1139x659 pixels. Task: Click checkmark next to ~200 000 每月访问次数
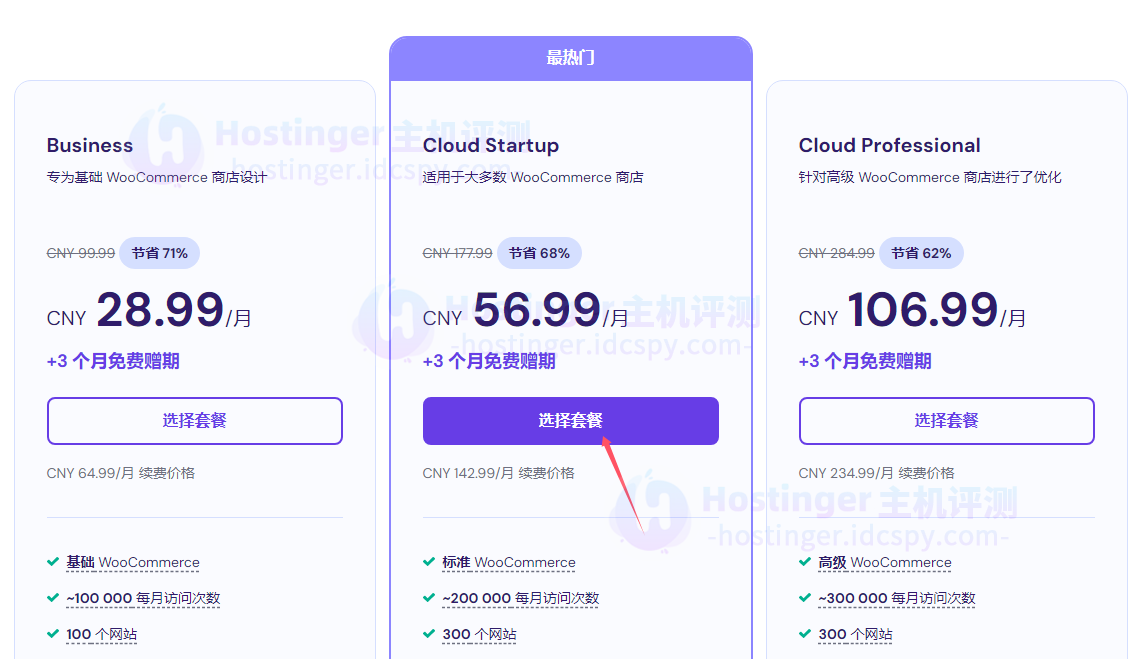429,598
